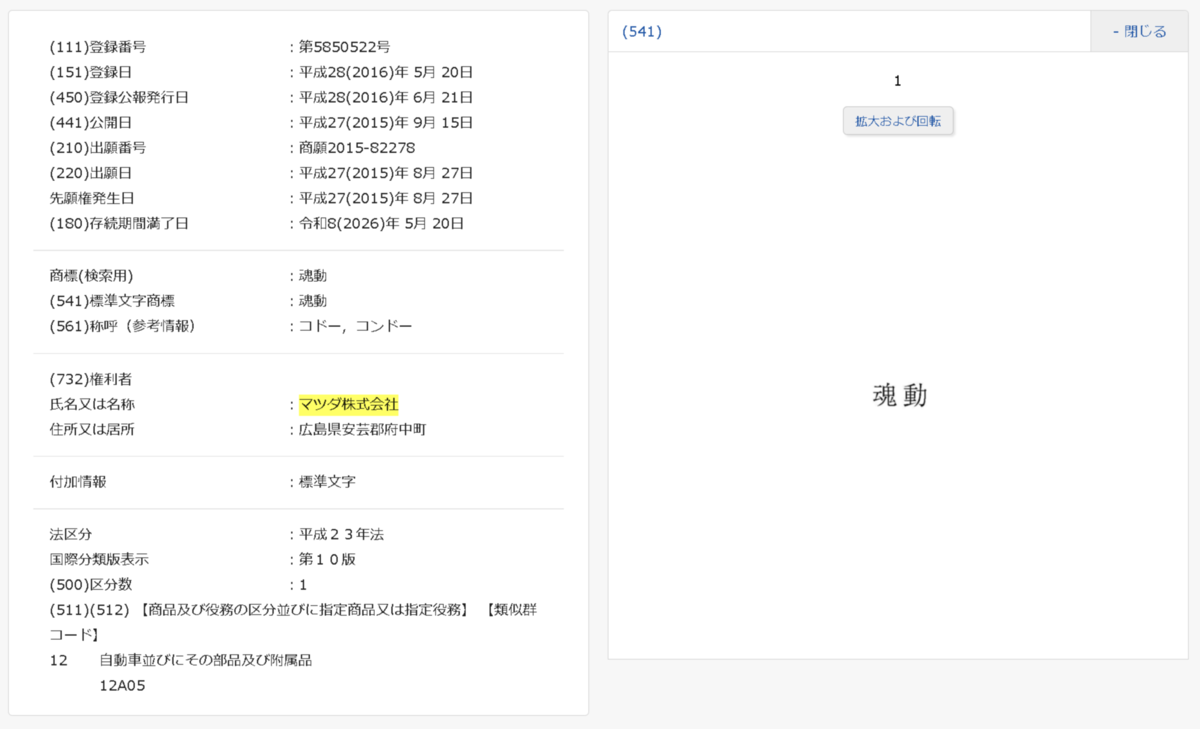This screenshot has width=1200, height=729.
Task: Click the 拡大および回転 button
Action: [x=897, y=120]
